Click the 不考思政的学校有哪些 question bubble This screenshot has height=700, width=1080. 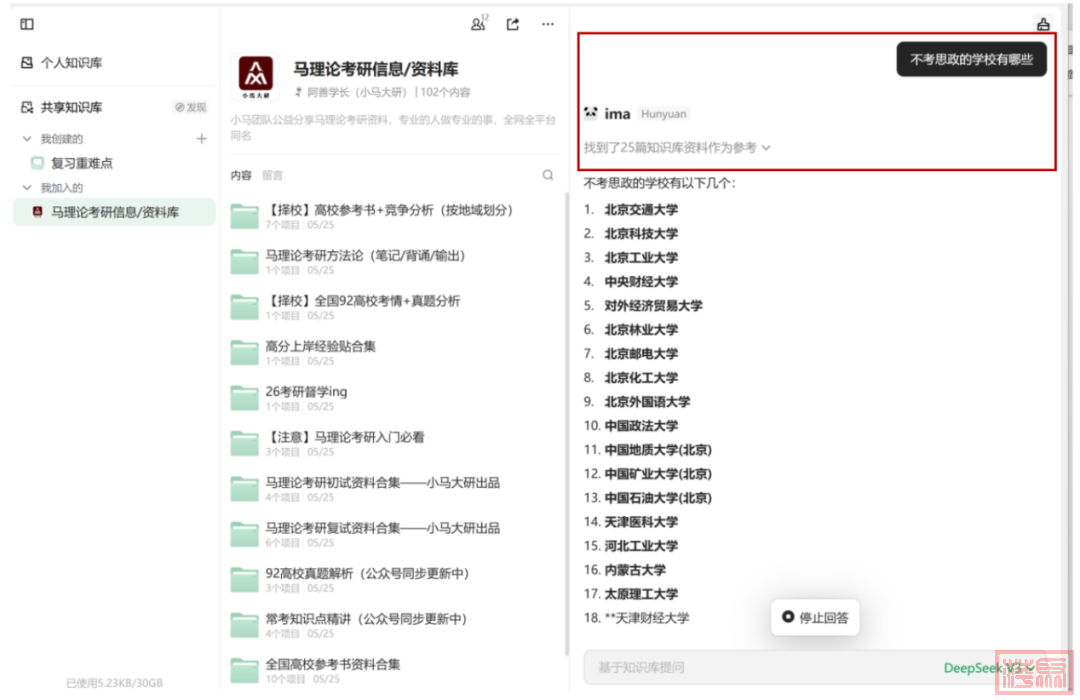[x=971, y=59]
